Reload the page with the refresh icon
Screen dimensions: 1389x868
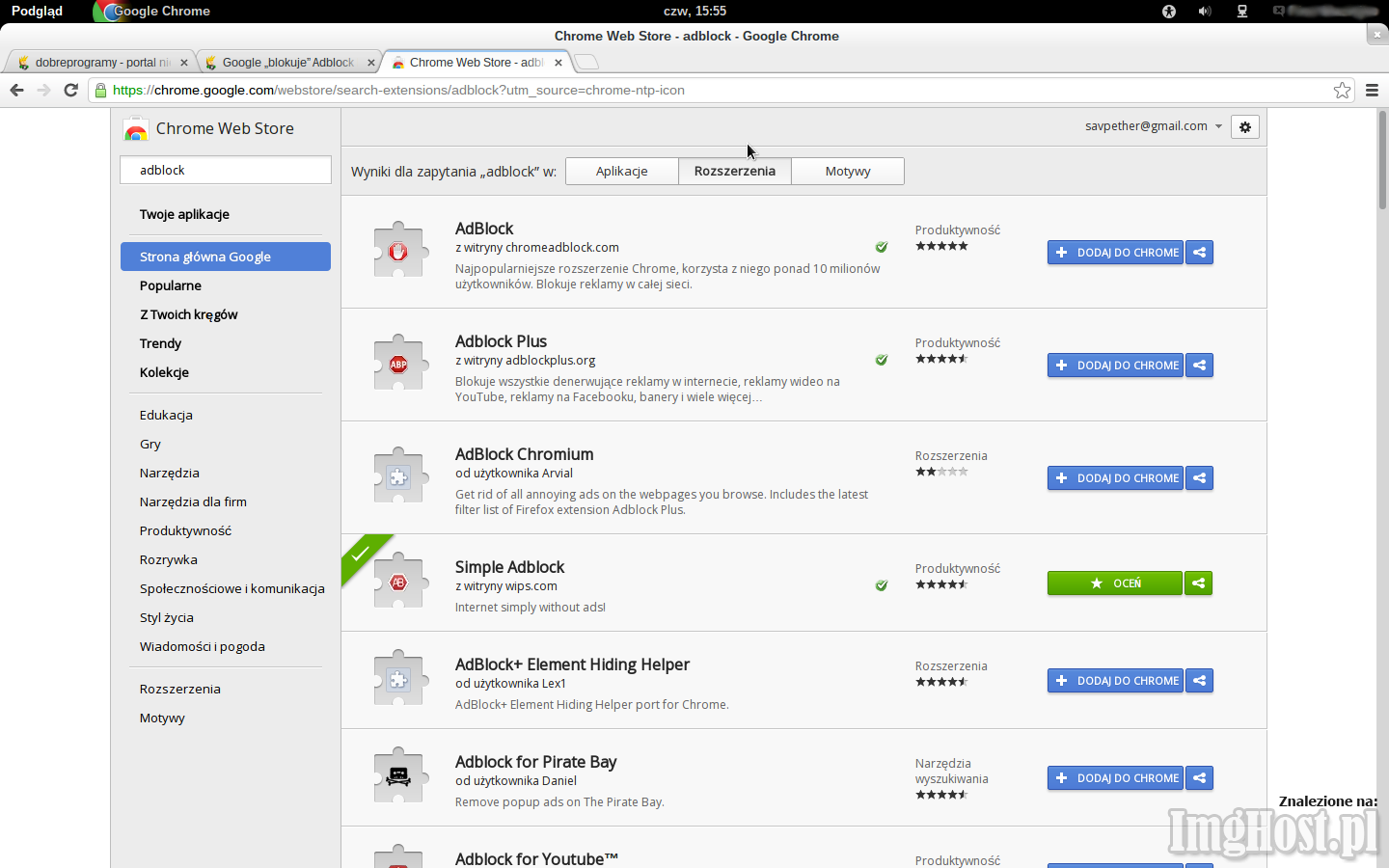70,90
